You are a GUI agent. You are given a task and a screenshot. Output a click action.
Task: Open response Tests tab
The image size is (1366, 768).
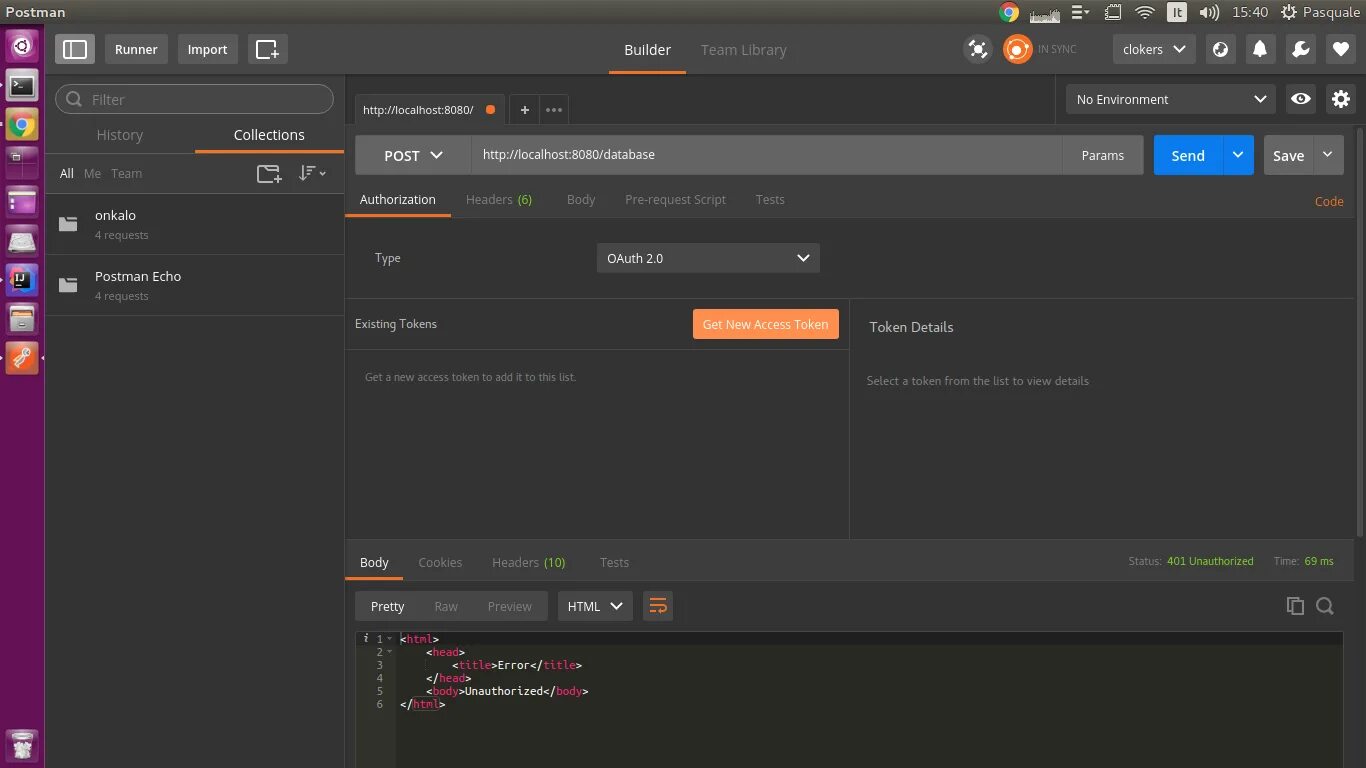(614, 562)
